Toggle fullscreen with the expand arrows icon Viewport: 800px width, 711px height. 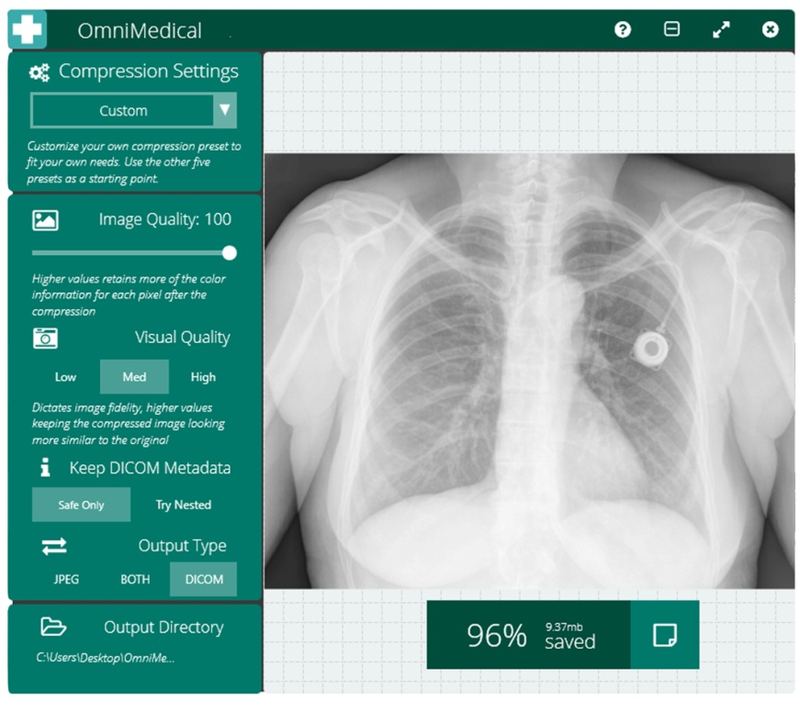pos(721,30)
